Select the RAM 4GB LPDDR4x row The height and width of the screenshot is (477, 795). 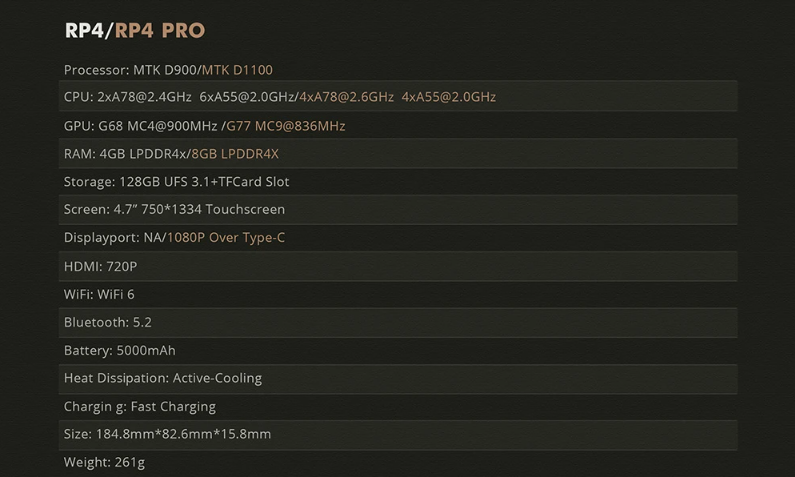pos(398,154)
